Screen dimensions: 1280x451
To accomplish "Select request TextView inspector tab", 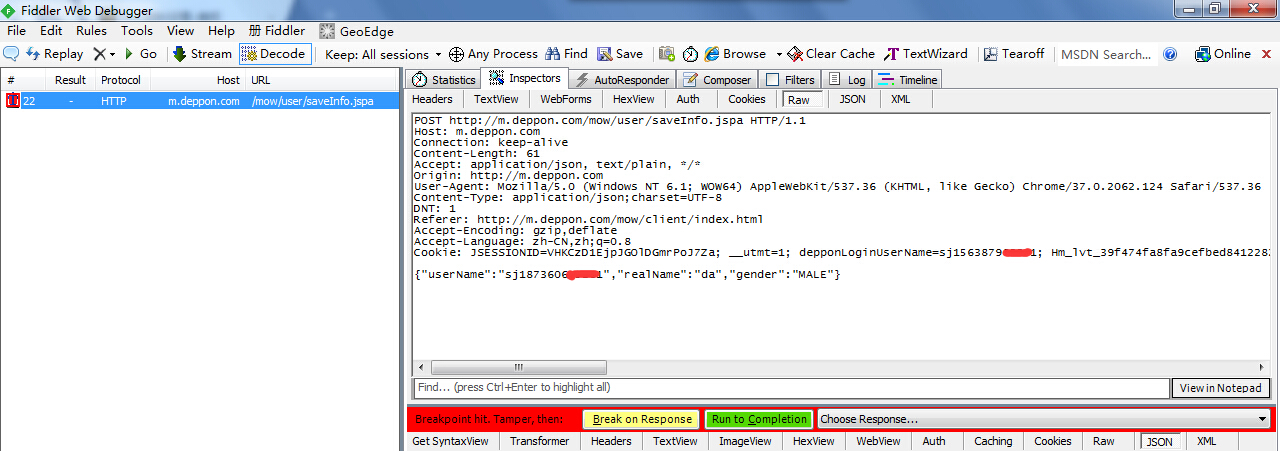I will [x=496, y=99].
